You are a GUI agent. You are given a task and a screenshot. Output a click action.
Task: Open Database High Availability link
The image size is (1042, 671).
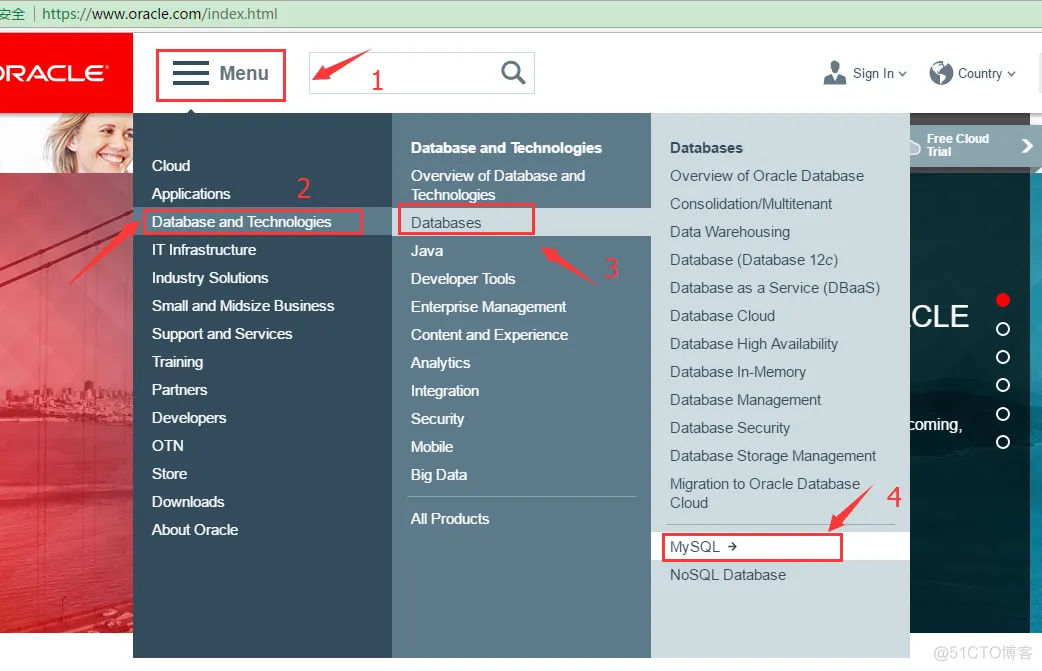[754, 343]
